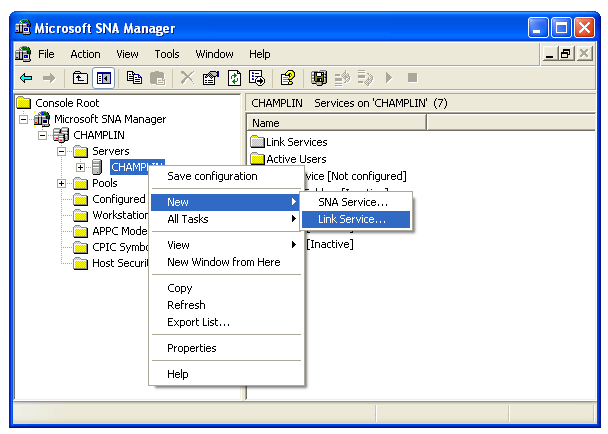608x434 pixels.
Task: Click the second grayed list-arrow toolbar icon
Action: click(365, 78)
